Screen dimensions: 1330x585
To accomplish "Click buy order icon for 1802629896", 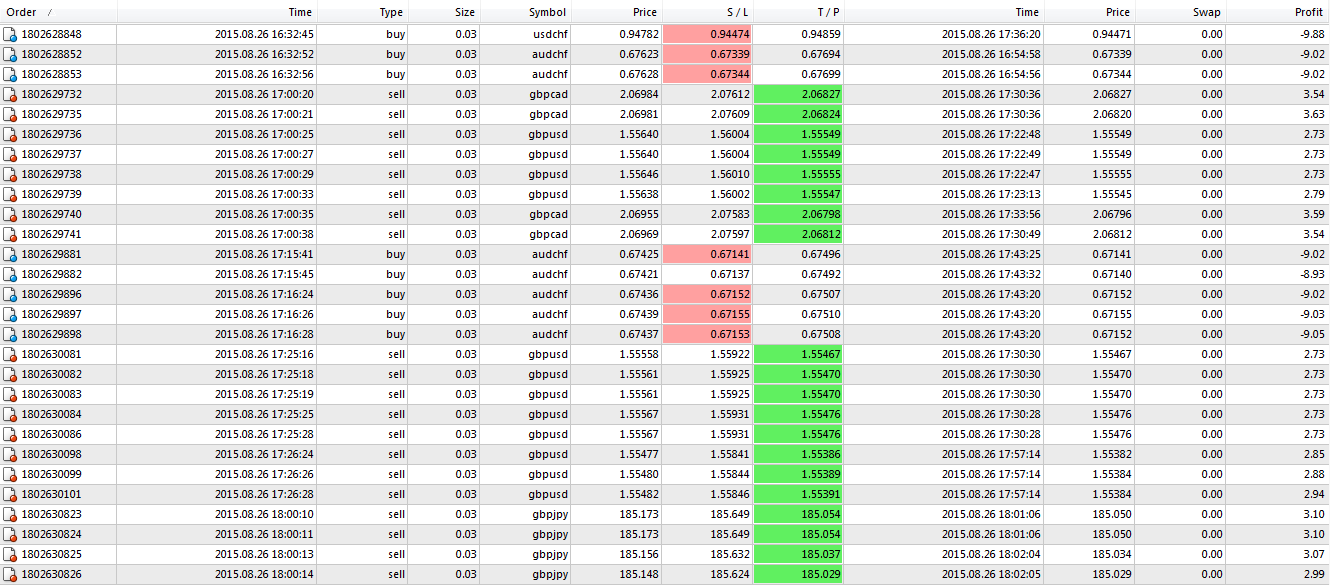I will click(x=10, y=294).
